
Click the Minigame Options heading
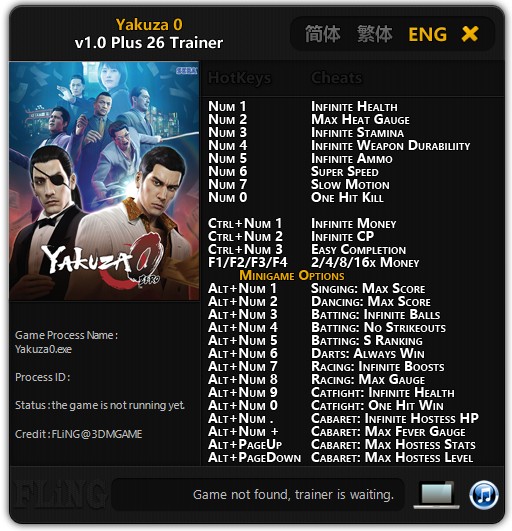click(x=292, y=275)
